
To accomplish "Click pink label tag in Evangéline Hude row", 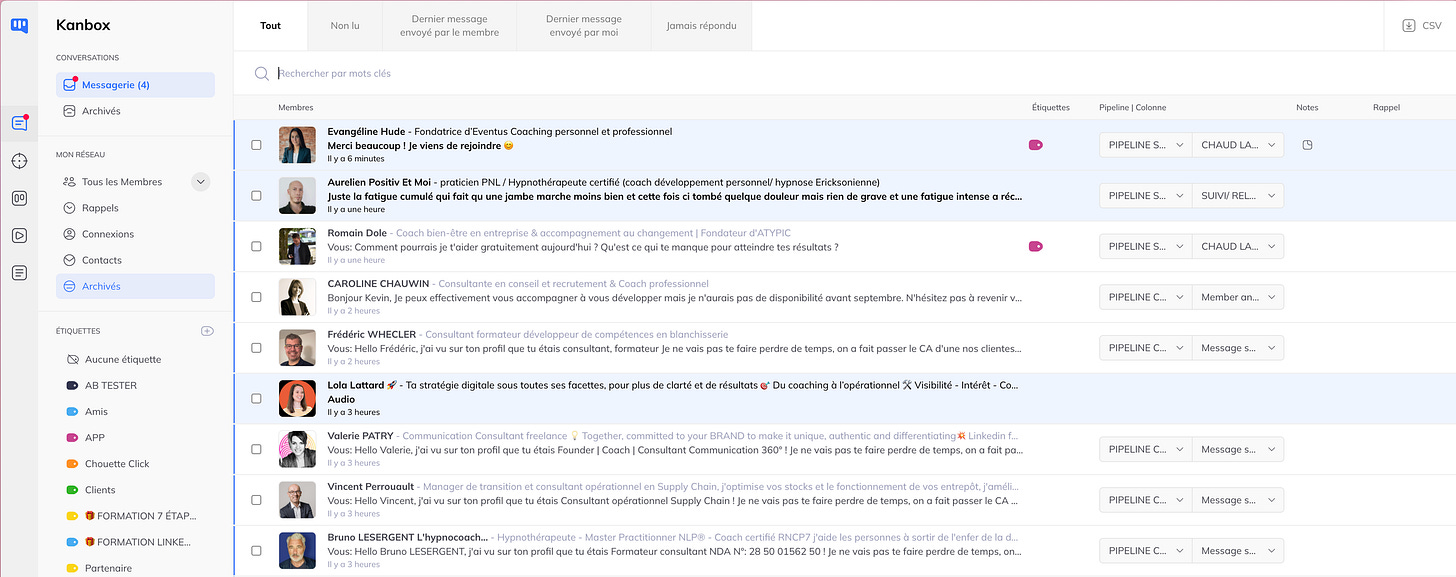I will [1035, 145].
